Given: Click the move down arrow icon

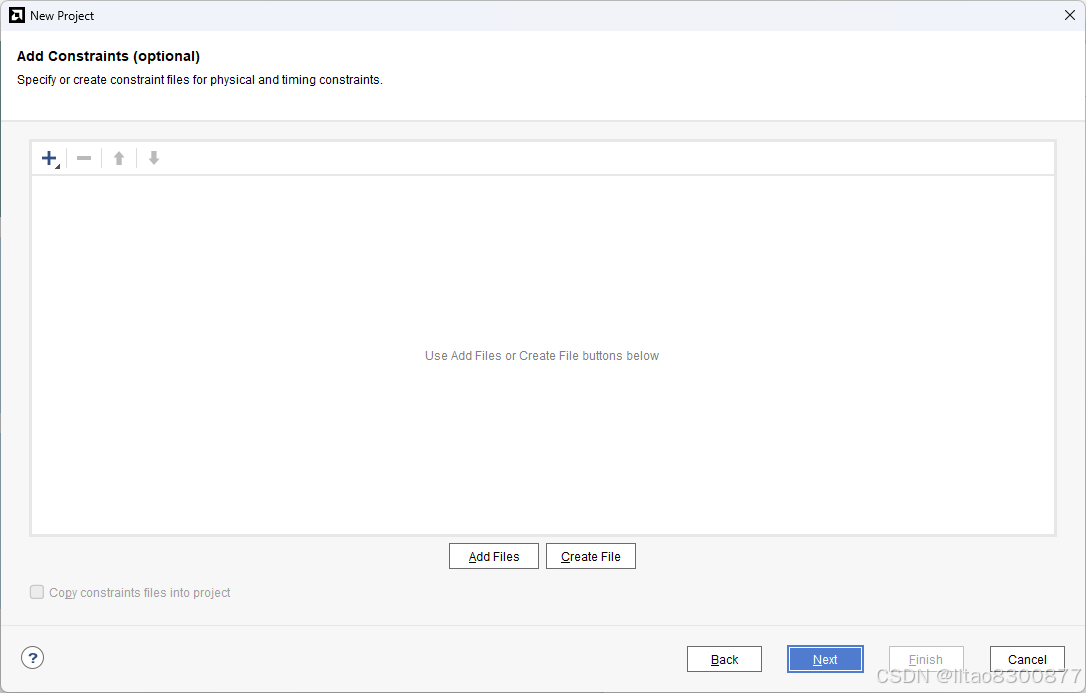Looking at the screenshot, I should pos(154,159).
